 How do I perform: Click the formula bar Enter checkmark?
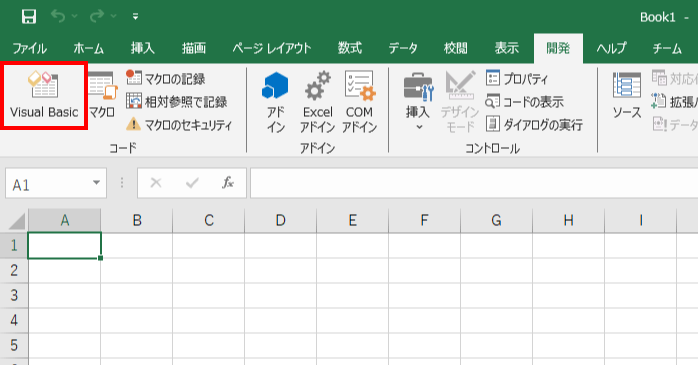192,182
